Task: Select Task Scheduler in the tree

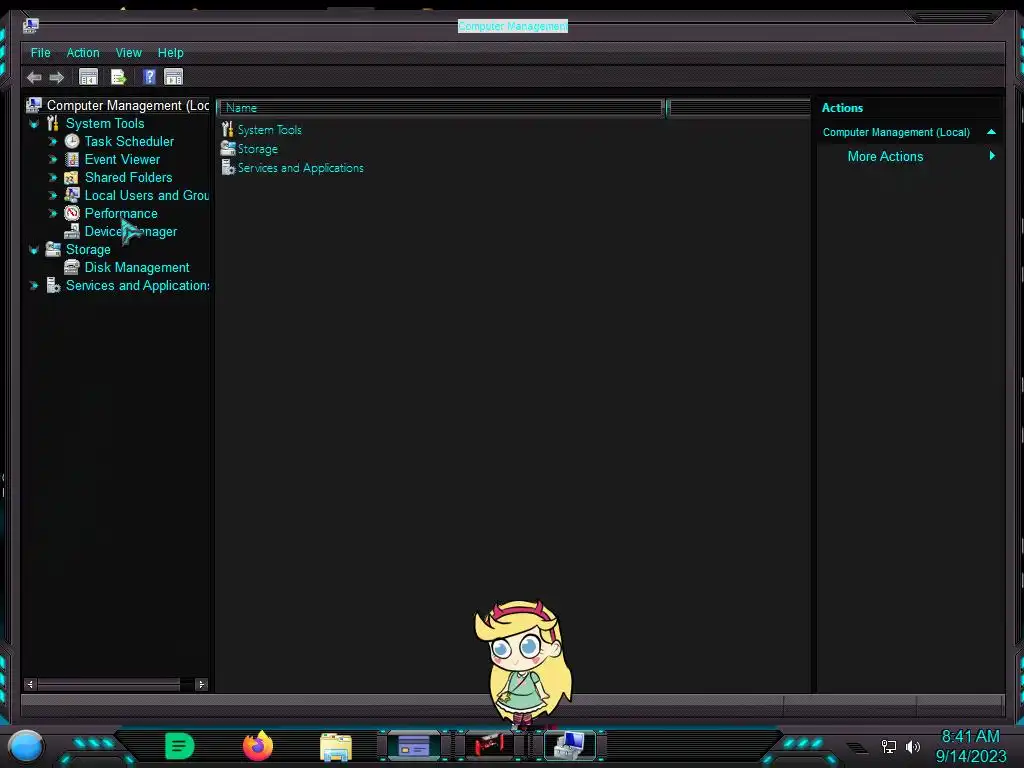Action: tap(129, 141)
